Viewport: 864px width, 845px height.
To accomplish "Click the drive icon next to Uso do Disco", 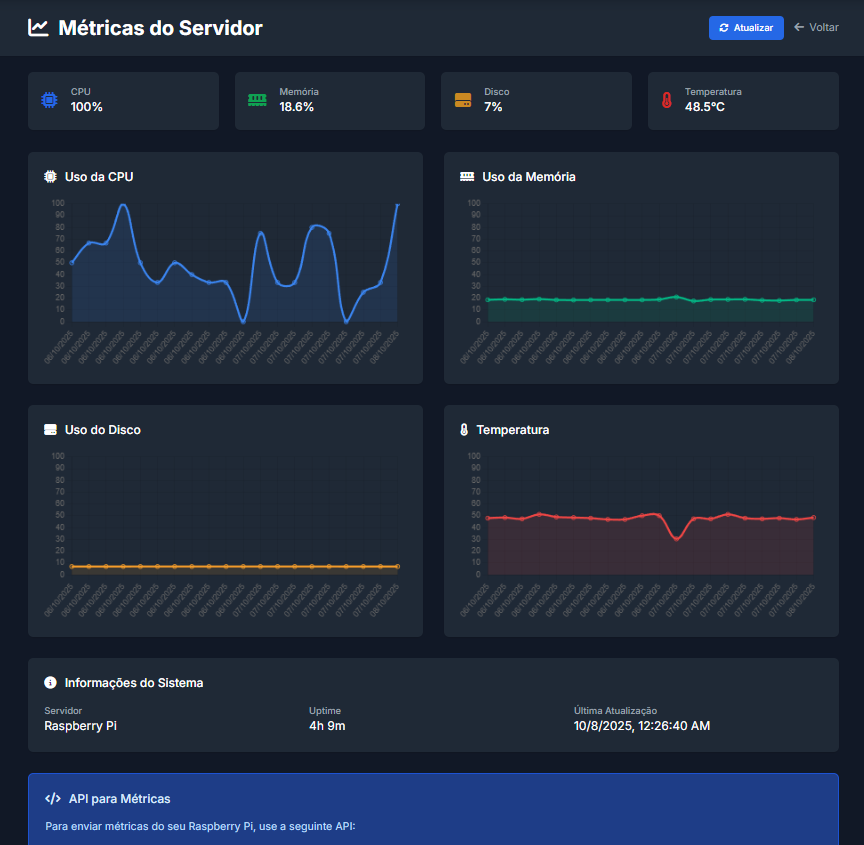I will [x=51, y=430].
